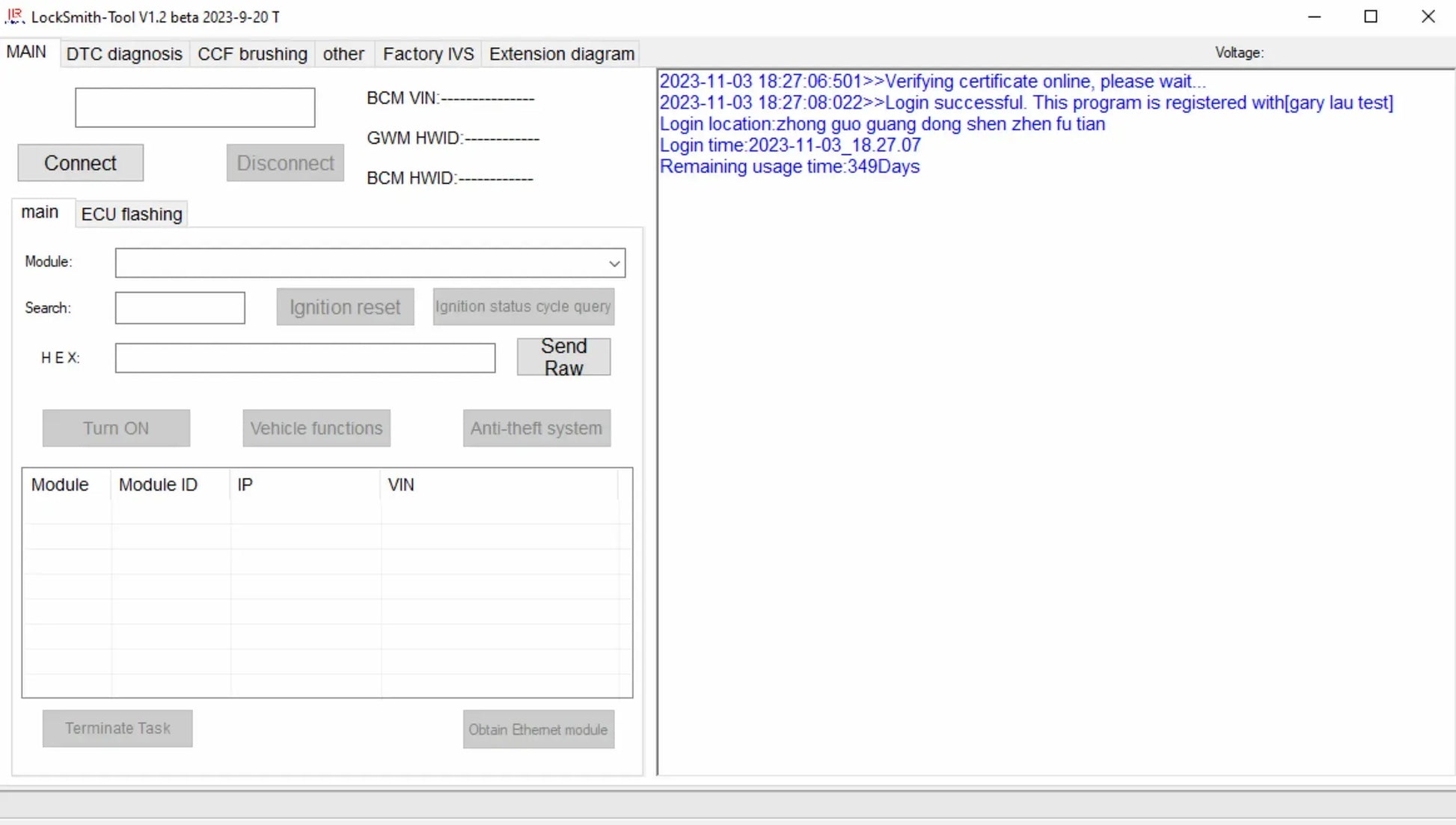Switch to CCF brushing tab
The image size is (1456, 825).
(252, 54)
